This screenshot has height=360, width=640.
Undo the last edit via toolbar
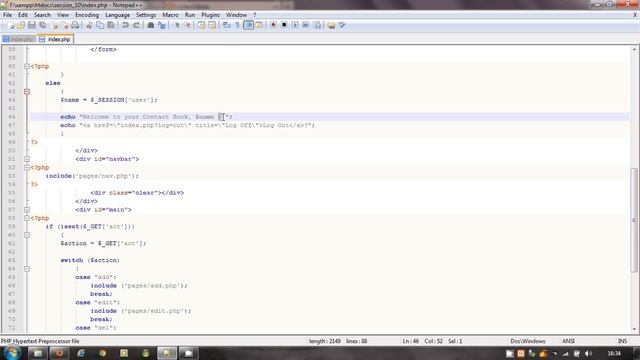pos(125,25)
